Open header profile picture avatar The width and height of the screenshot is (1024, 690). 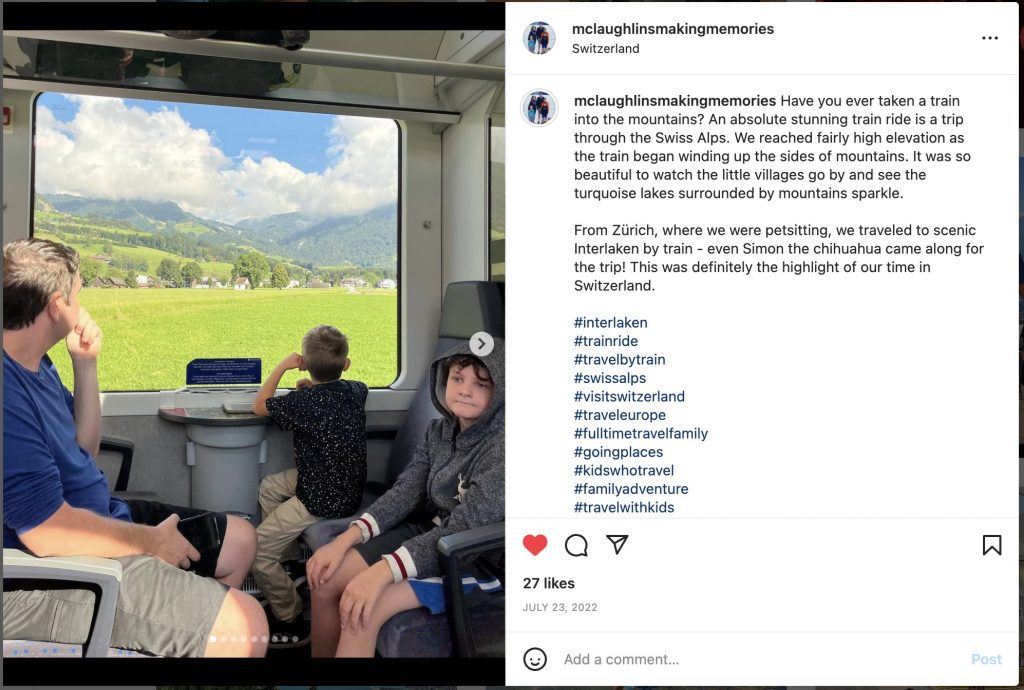(x=539, y=38)
